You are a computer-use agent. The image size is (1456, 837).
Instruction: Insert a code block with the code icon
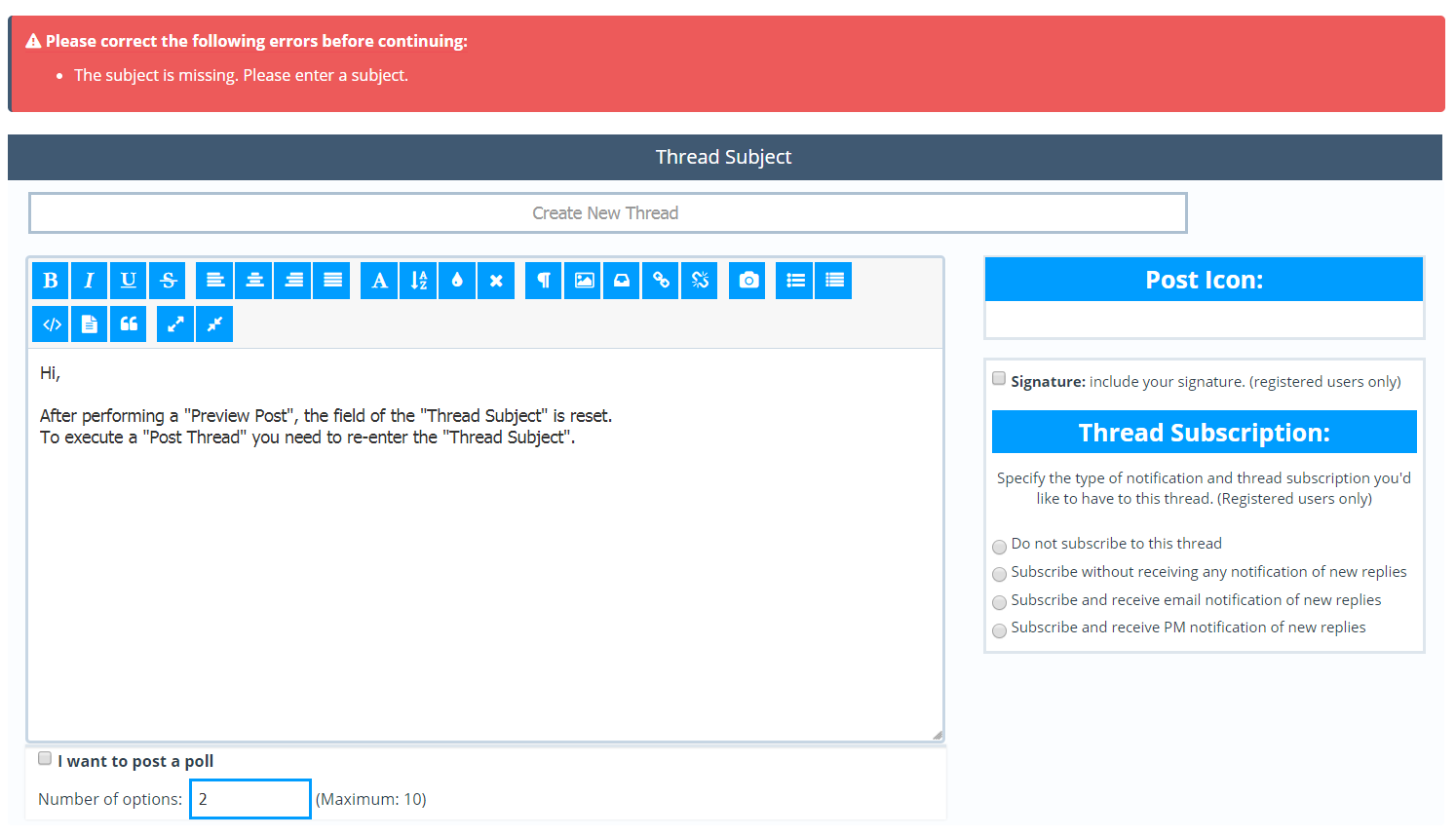[x=52, y=324]
